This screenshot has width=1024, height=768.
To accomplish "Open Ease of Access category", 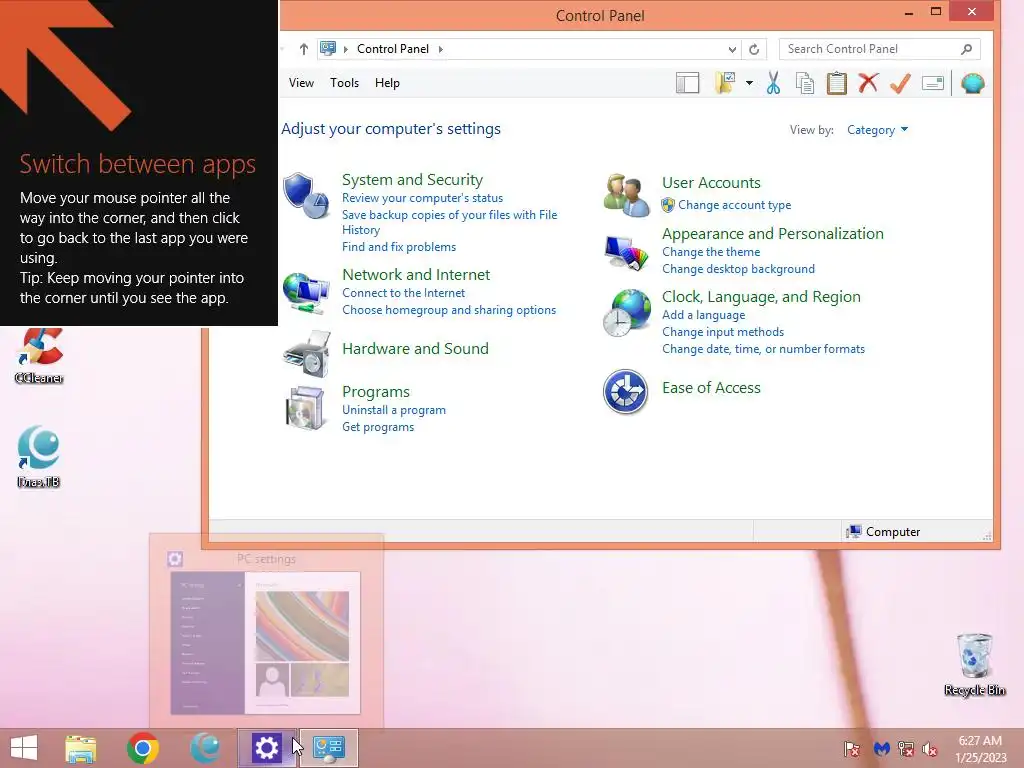I will coord(711,388).
